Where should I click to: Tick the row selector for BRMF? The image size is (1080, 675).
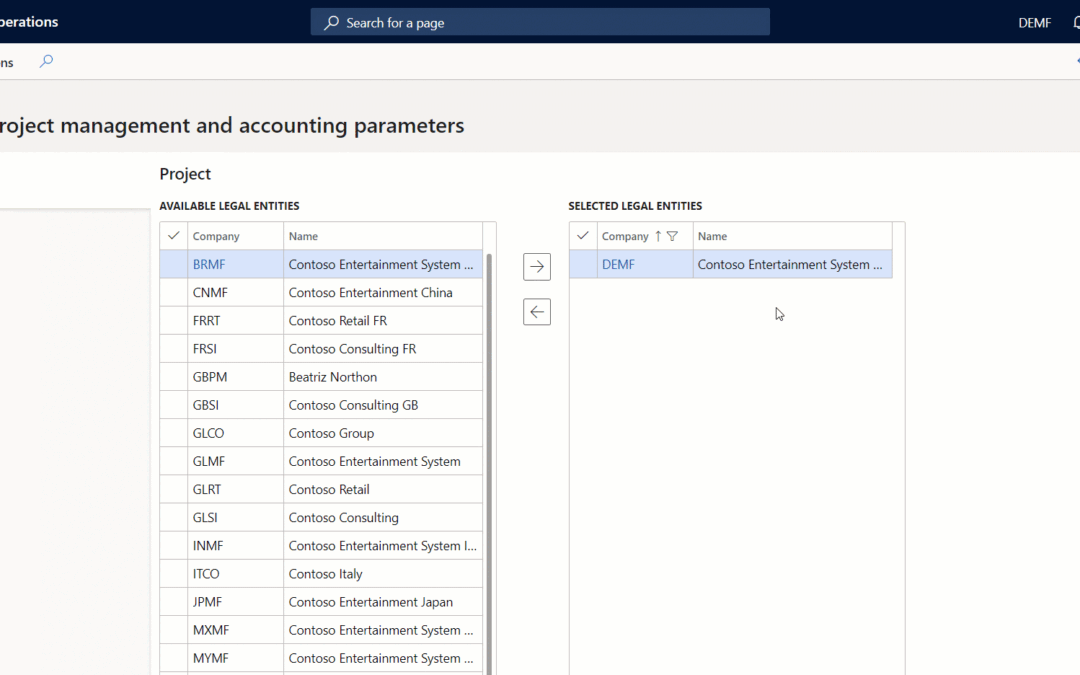click(174, 264)
